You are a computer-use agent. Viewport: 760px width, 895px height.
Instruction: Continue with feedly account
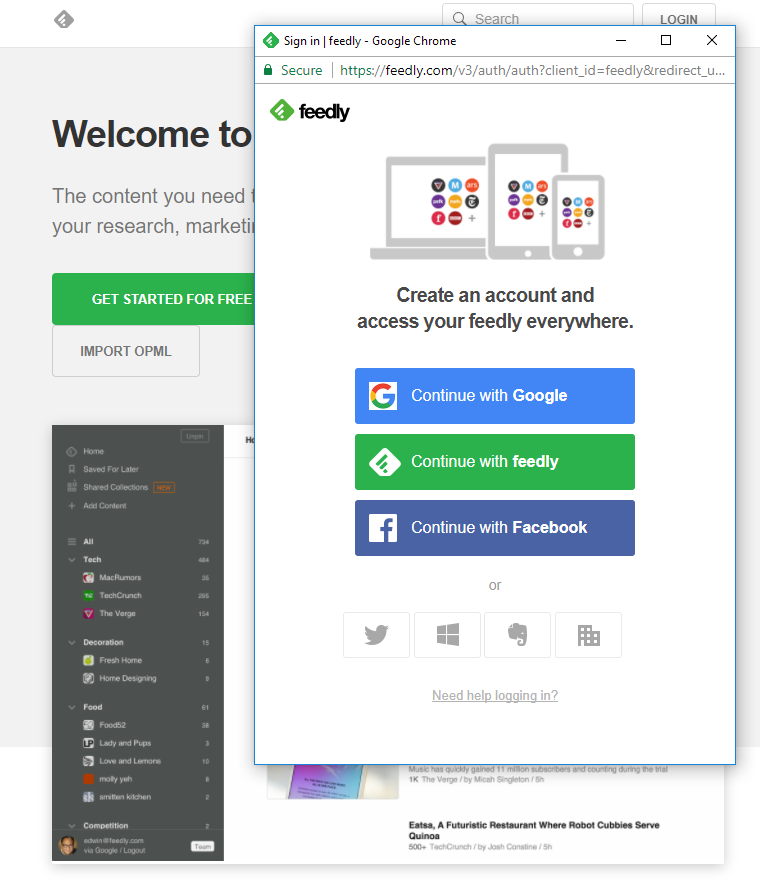tap(494, 462)
